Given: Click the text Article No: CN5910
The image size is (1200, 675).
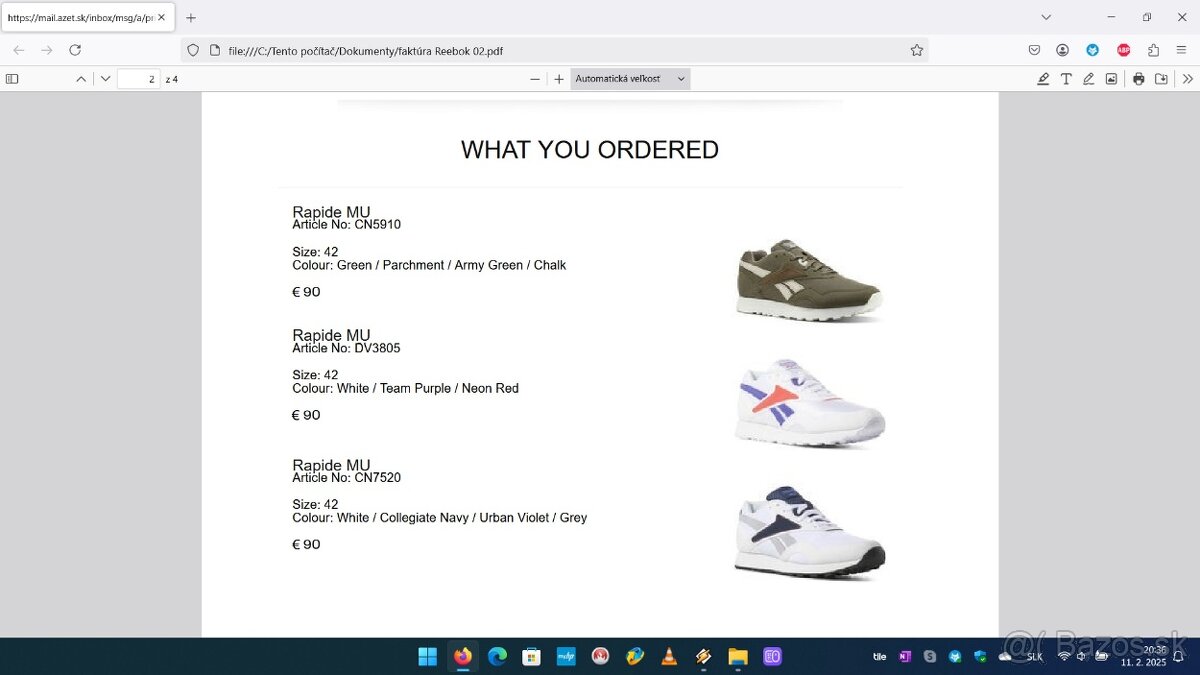Looking at the screenshot, I should 346,225.
